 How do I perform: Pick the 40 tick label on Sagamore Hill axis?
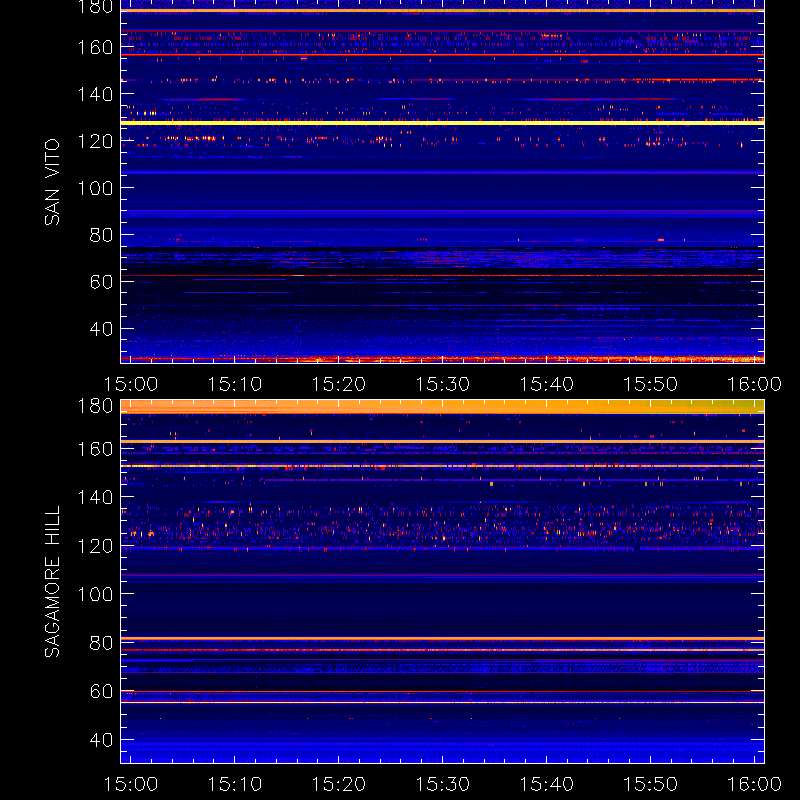click(x=101, y=740)
